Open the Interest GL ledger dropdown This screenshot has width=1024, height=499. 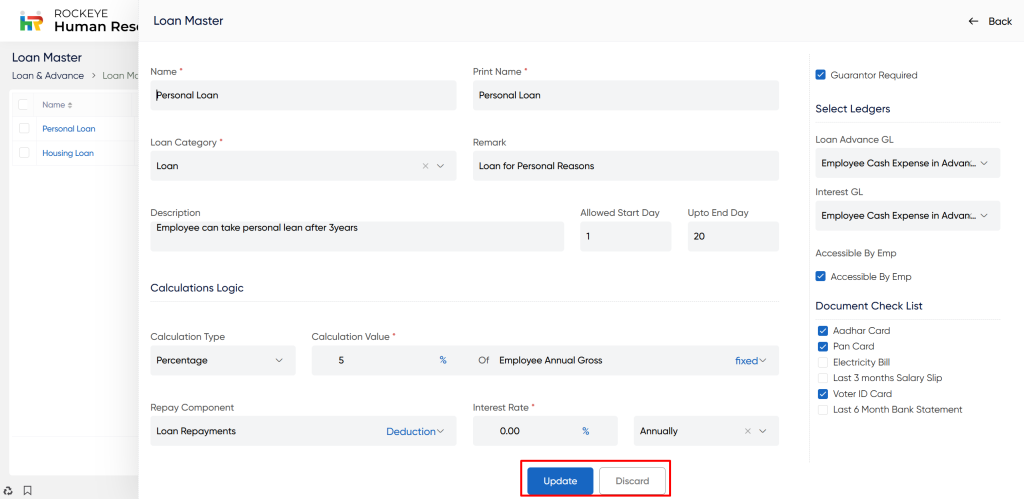[906, 216]
